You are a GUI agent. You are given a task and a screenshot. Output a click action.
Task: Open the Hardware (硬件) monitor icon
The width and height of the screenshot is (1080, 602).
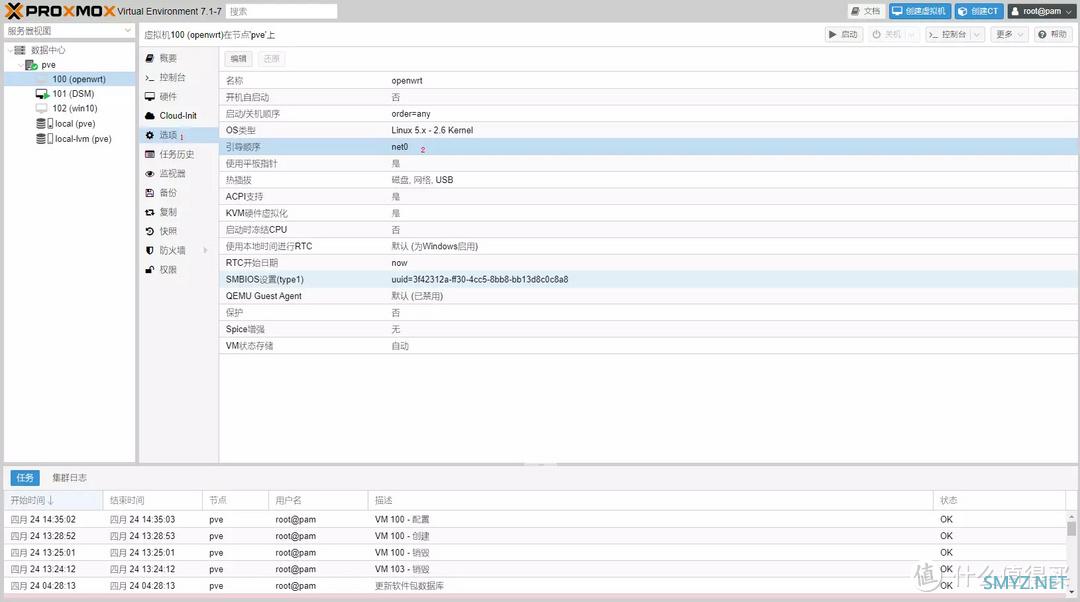click(x=149, y=97)
